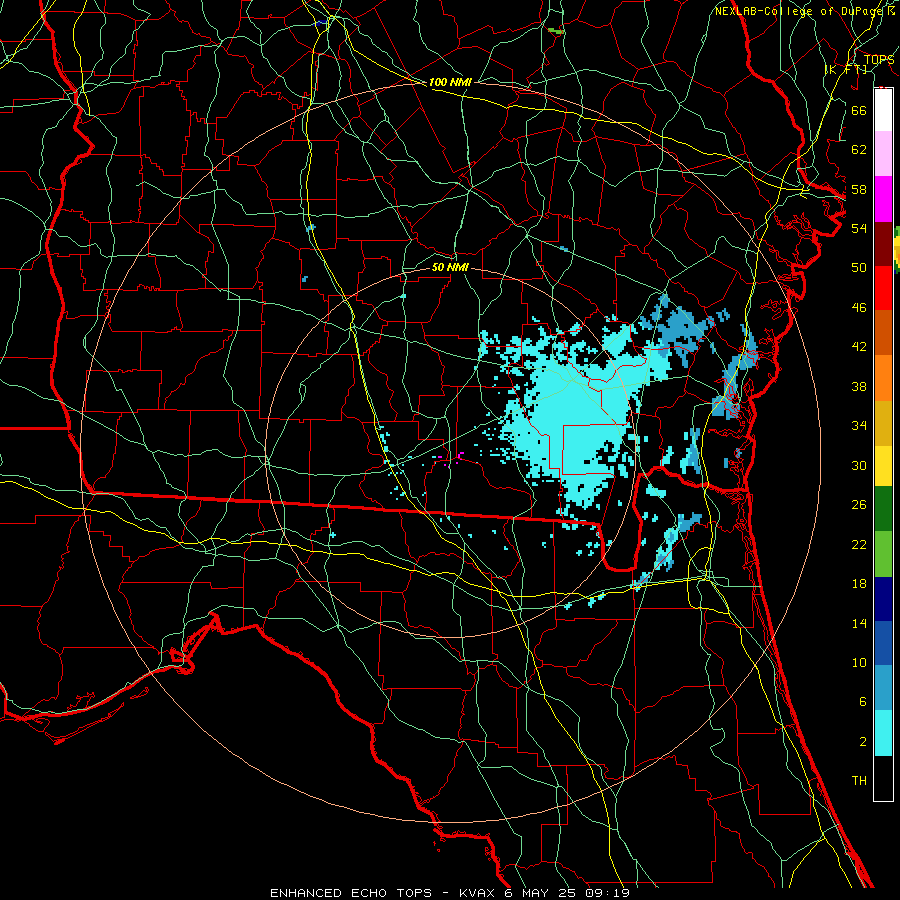900x900 pixels.
Task: Click the "K FT" units label
Action: 846,69
